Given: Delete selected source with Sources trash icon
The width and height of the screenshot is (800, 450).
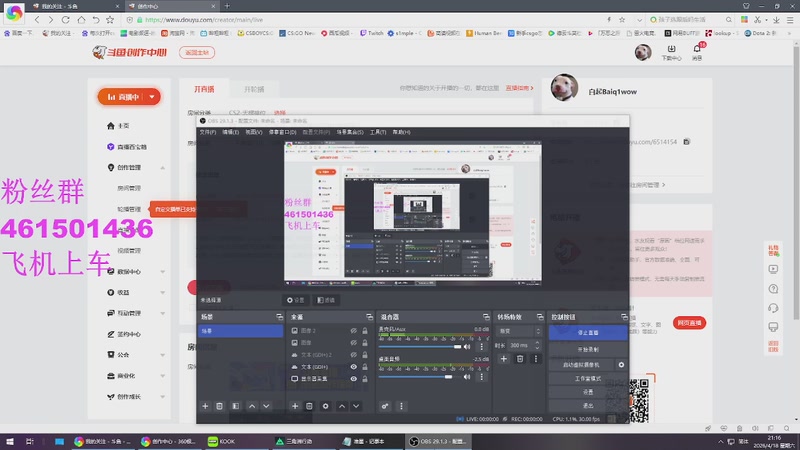Looking at the screenshot, I should pyautogui.click(x=309, y=406).
